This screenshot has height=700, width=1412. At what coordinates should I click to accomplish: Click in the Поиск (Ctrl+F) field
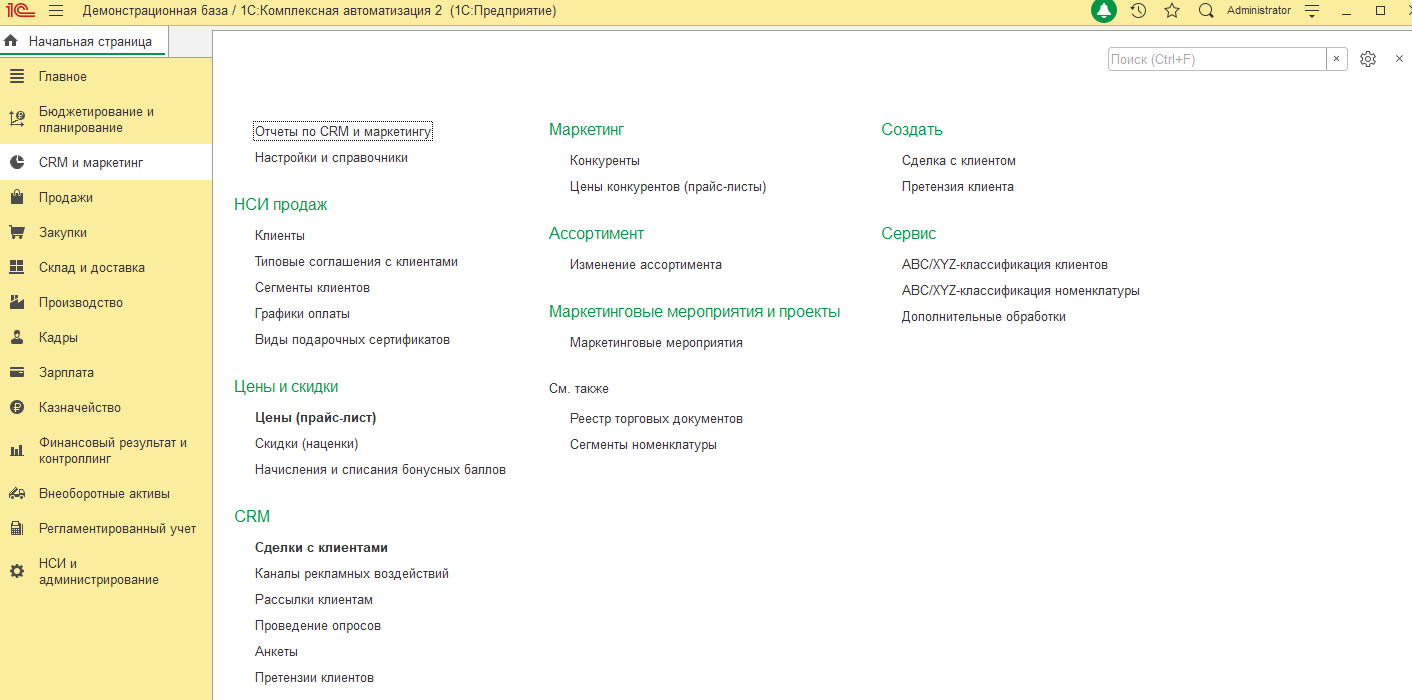1217,59
